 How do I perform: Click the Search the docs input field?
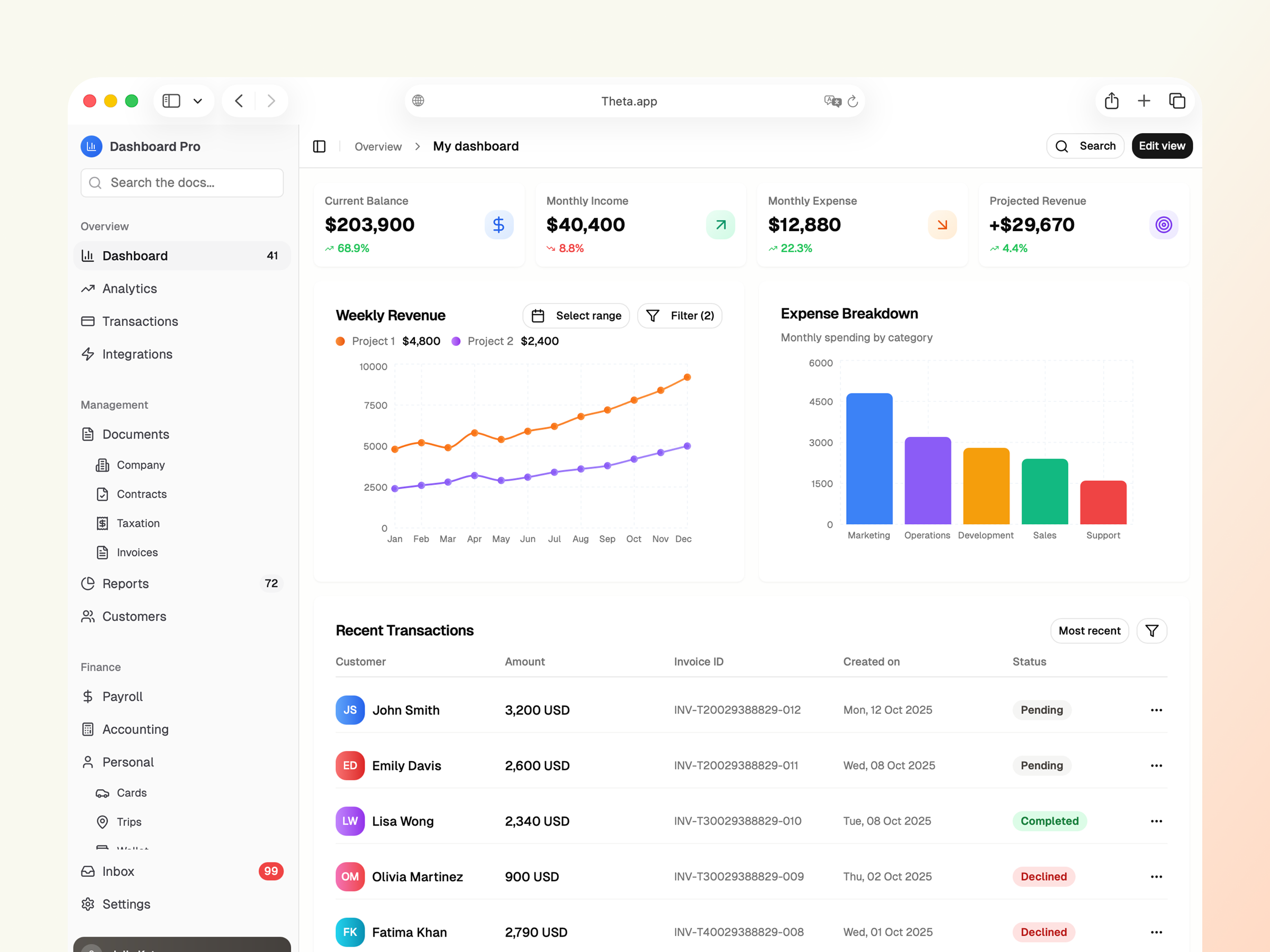coord(182,182)
